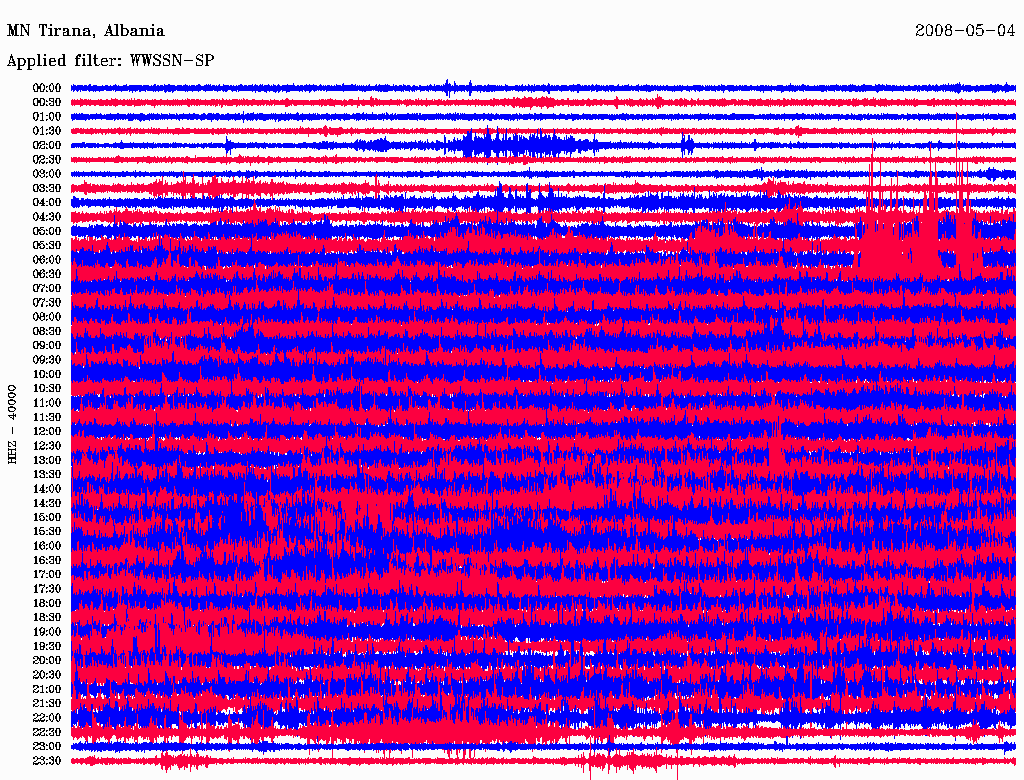Screen dimensions: 1024x780
Task: Select the 10:00 time label
Action: [x=47, y=374]
